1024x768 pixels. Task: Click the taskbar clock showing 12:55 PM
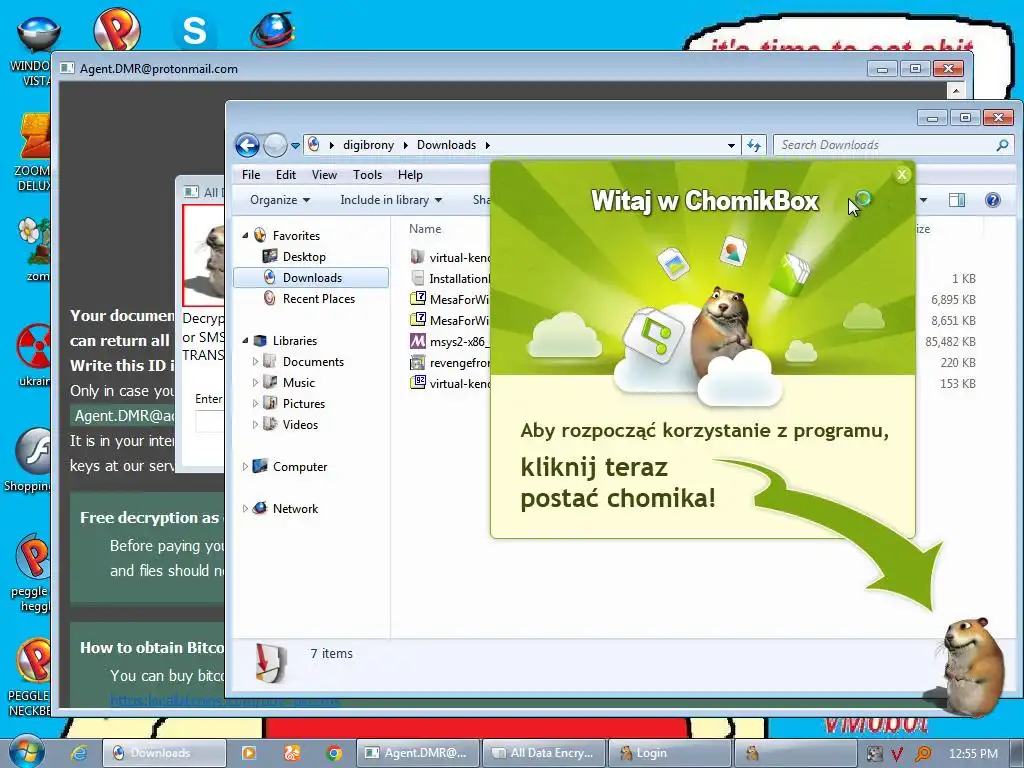coord(973,754)
